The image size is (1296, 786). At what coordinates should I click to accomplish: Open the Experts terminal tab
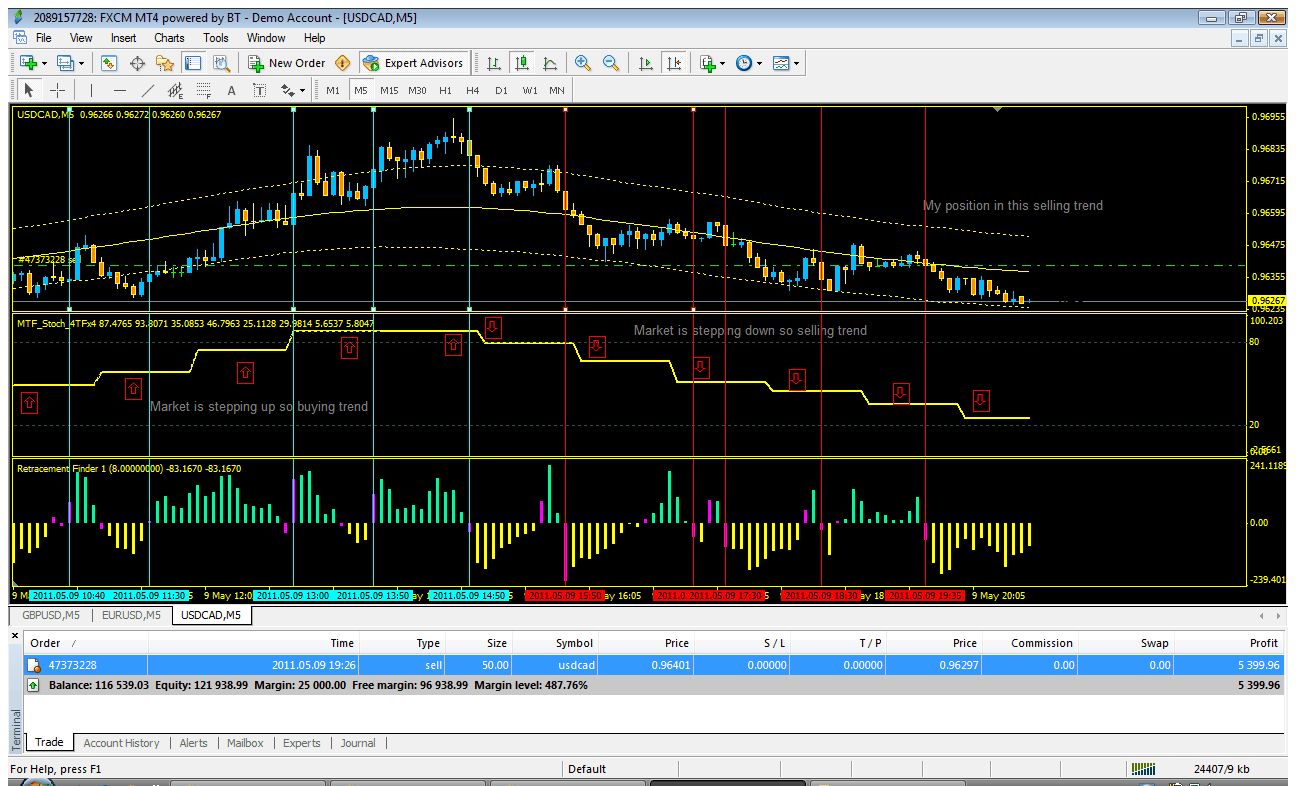[301, 743]
